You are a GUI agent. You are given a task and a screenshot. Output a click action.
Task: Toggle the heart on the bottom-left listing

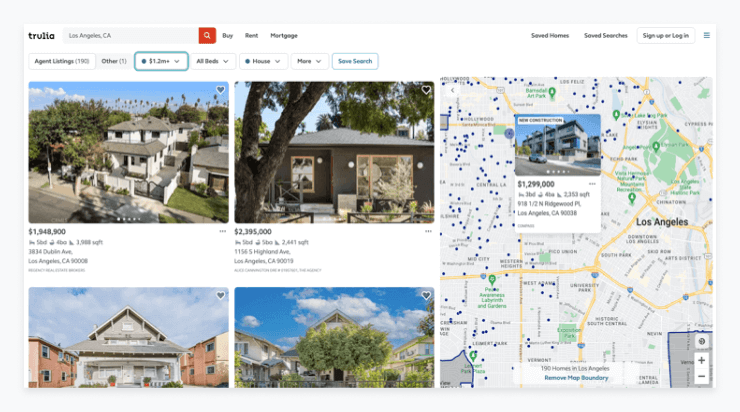220,296
